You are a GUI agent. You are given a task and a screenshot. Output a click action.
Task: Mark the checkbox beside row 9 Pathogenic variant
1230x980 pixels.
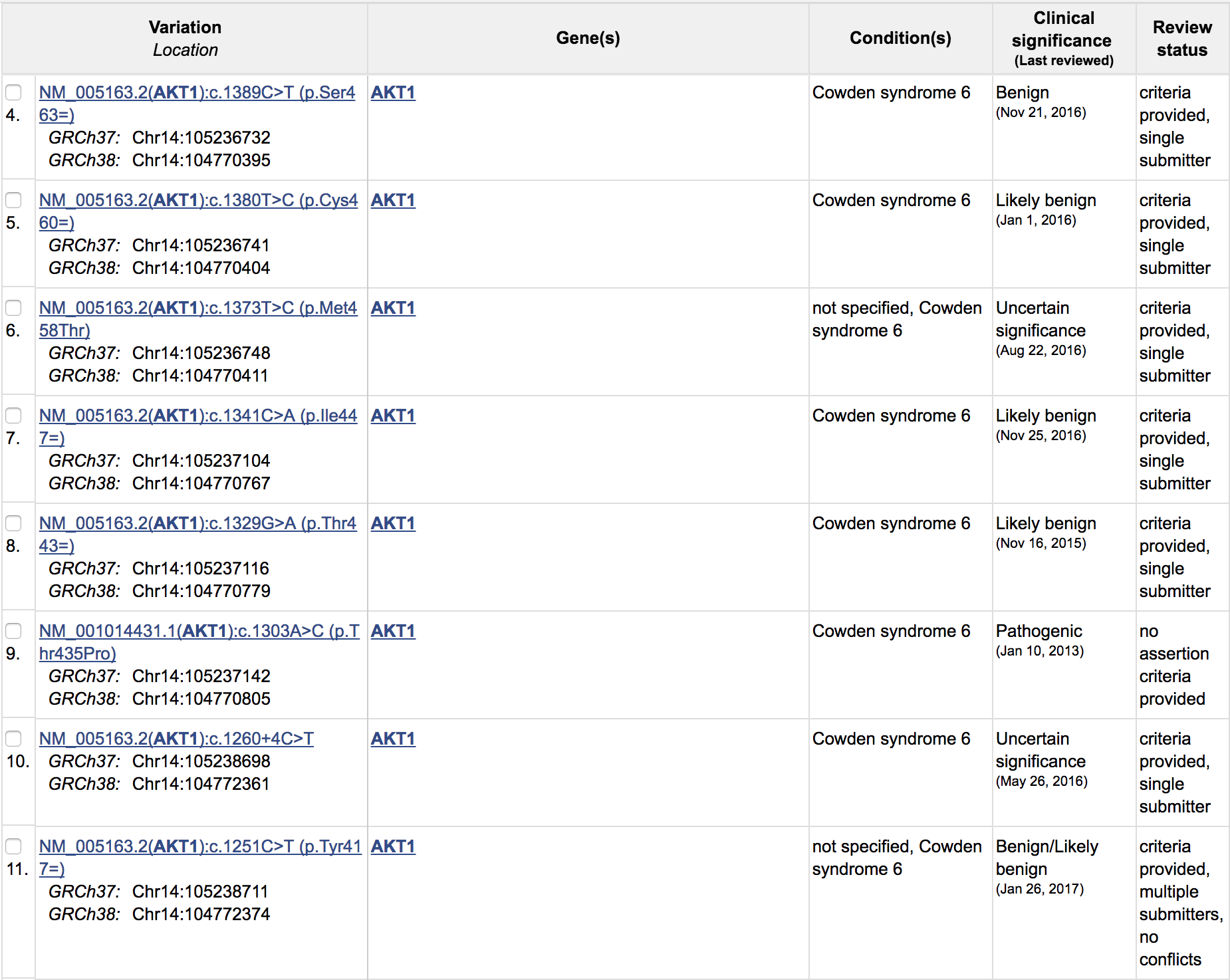(13, 631)
